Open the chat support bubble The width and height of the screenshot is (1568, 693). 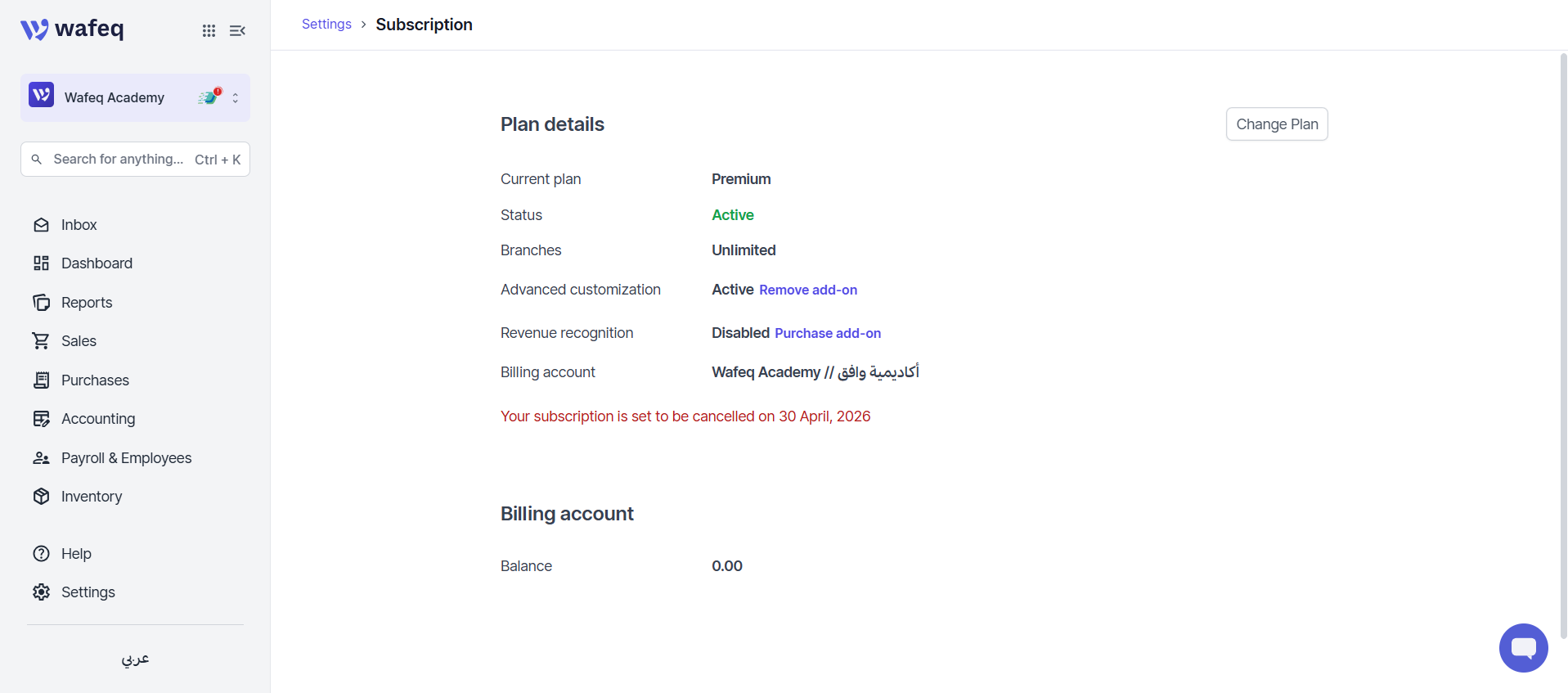point(1523,648)
